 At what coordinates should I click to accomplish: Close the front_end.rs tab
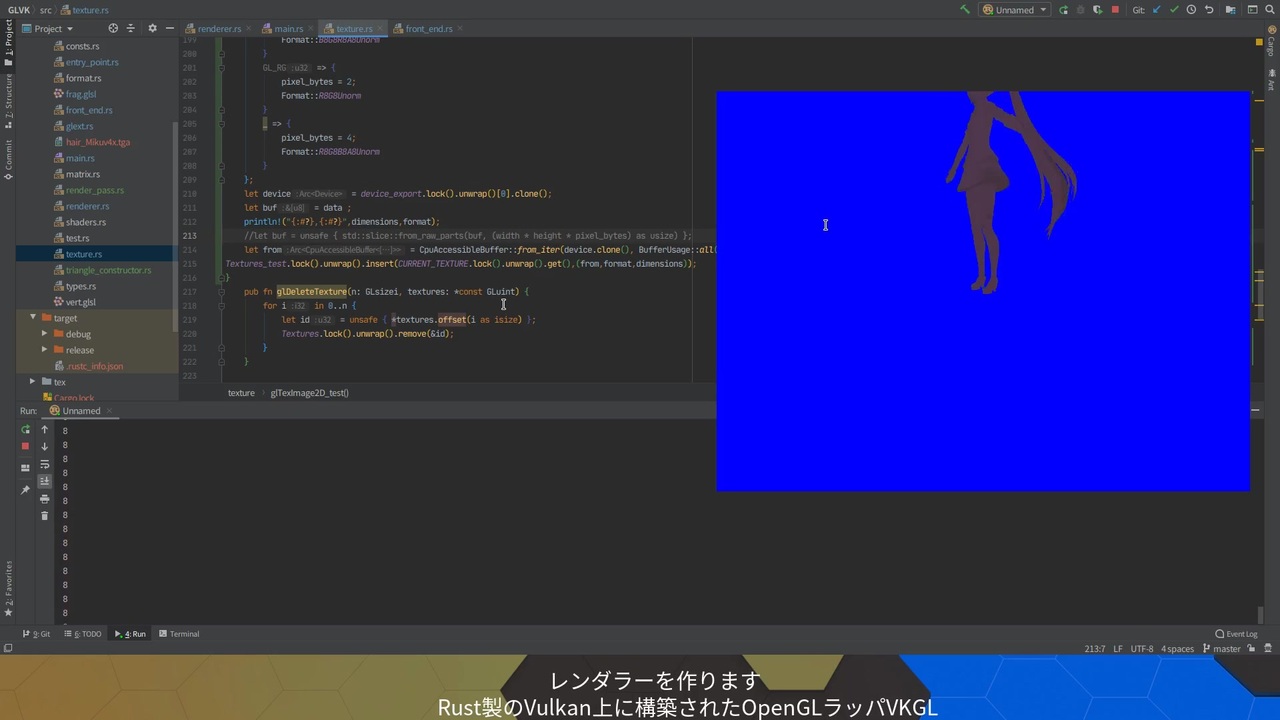point(461,29)
